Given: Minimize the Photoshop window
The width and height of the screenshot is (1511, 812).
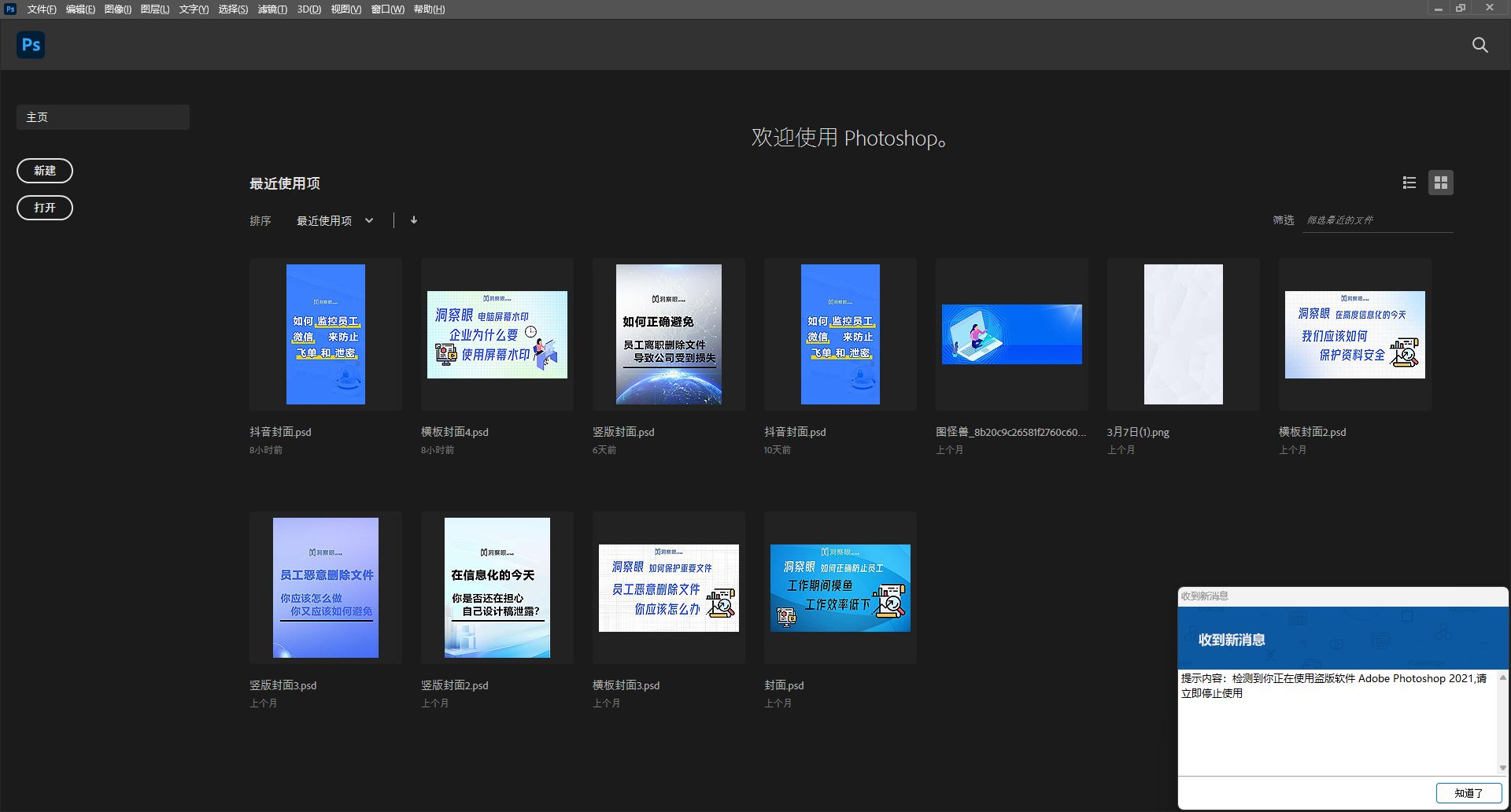Looking at the screenshot, I should click(1438, 9).
